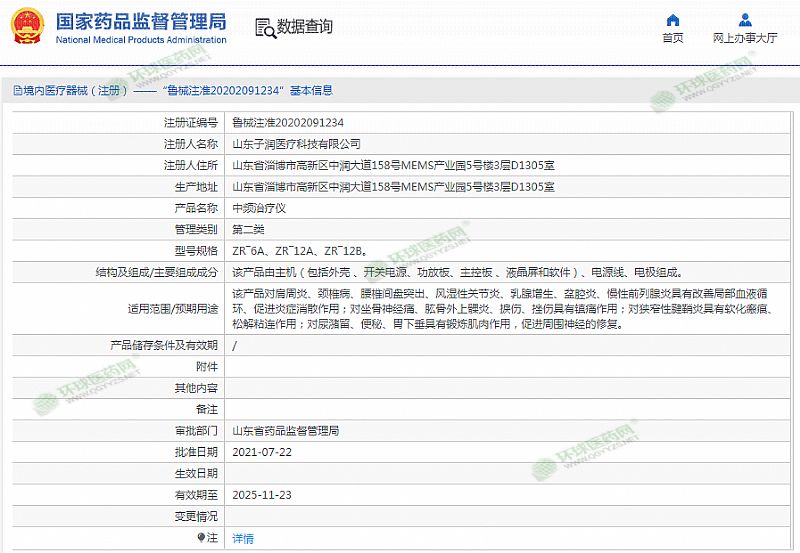
Task: Click management category value 第二类
Action: (248, 229)
